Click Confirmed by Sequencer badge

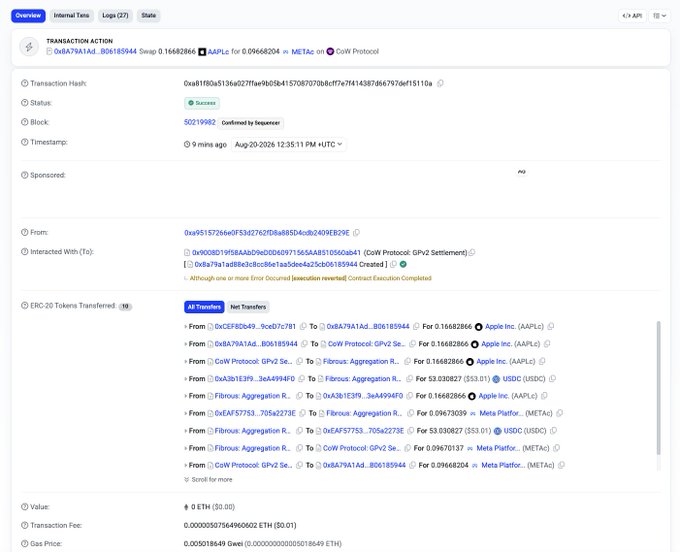(x=251, y=123)
